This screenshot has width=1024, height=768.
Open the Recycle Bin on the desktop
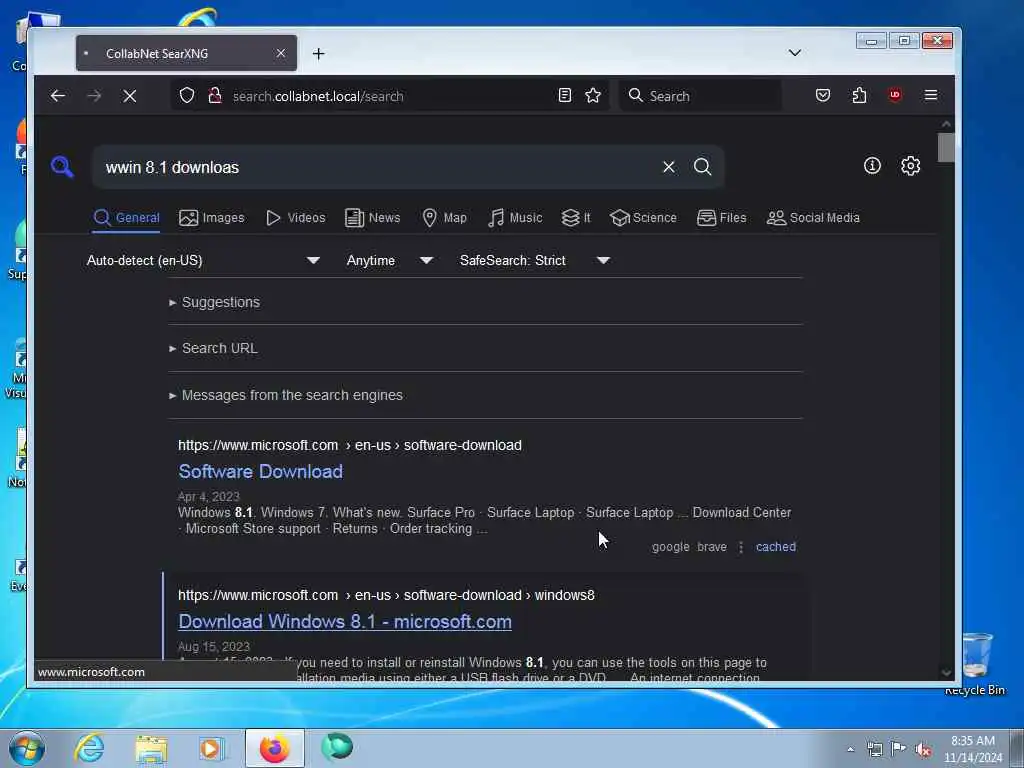click(976, 664)
